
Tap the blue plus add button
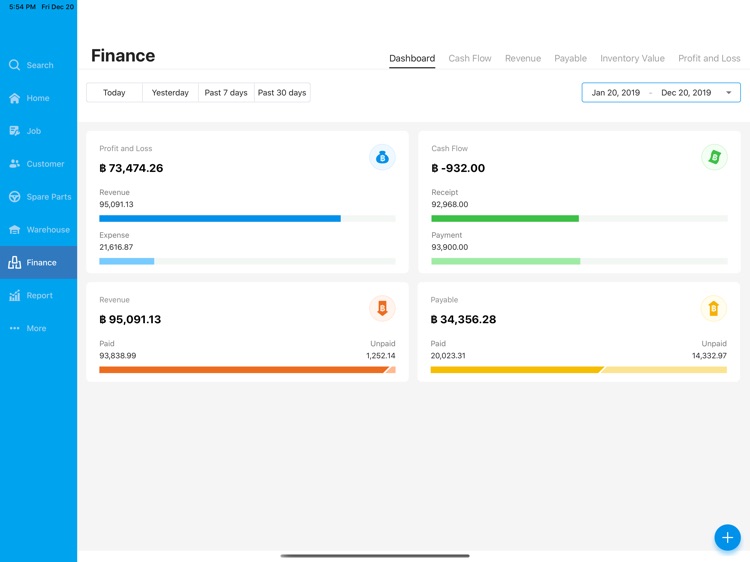coord(727,537)
